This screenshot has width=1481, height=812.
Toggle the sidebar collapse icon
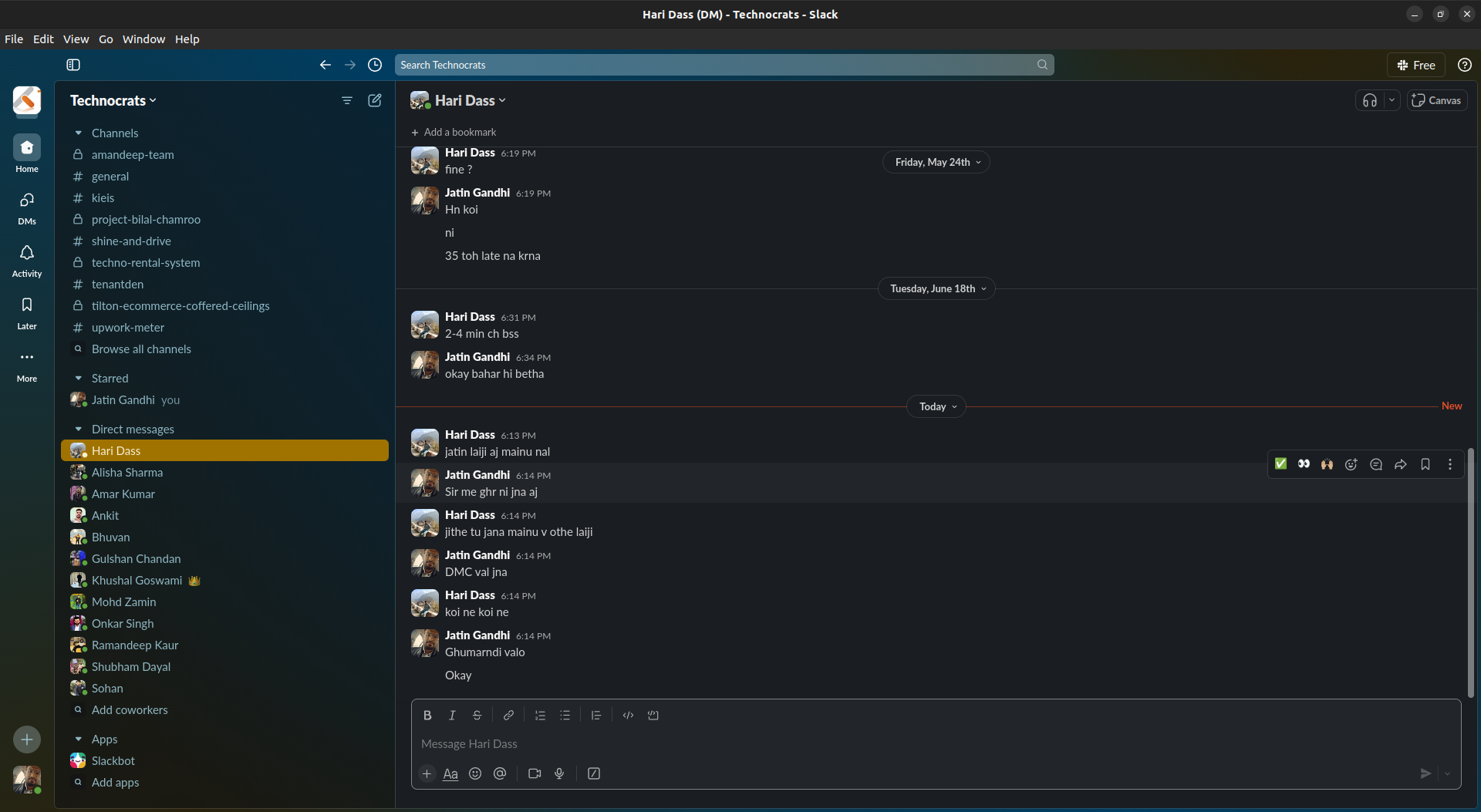(73, 65)
